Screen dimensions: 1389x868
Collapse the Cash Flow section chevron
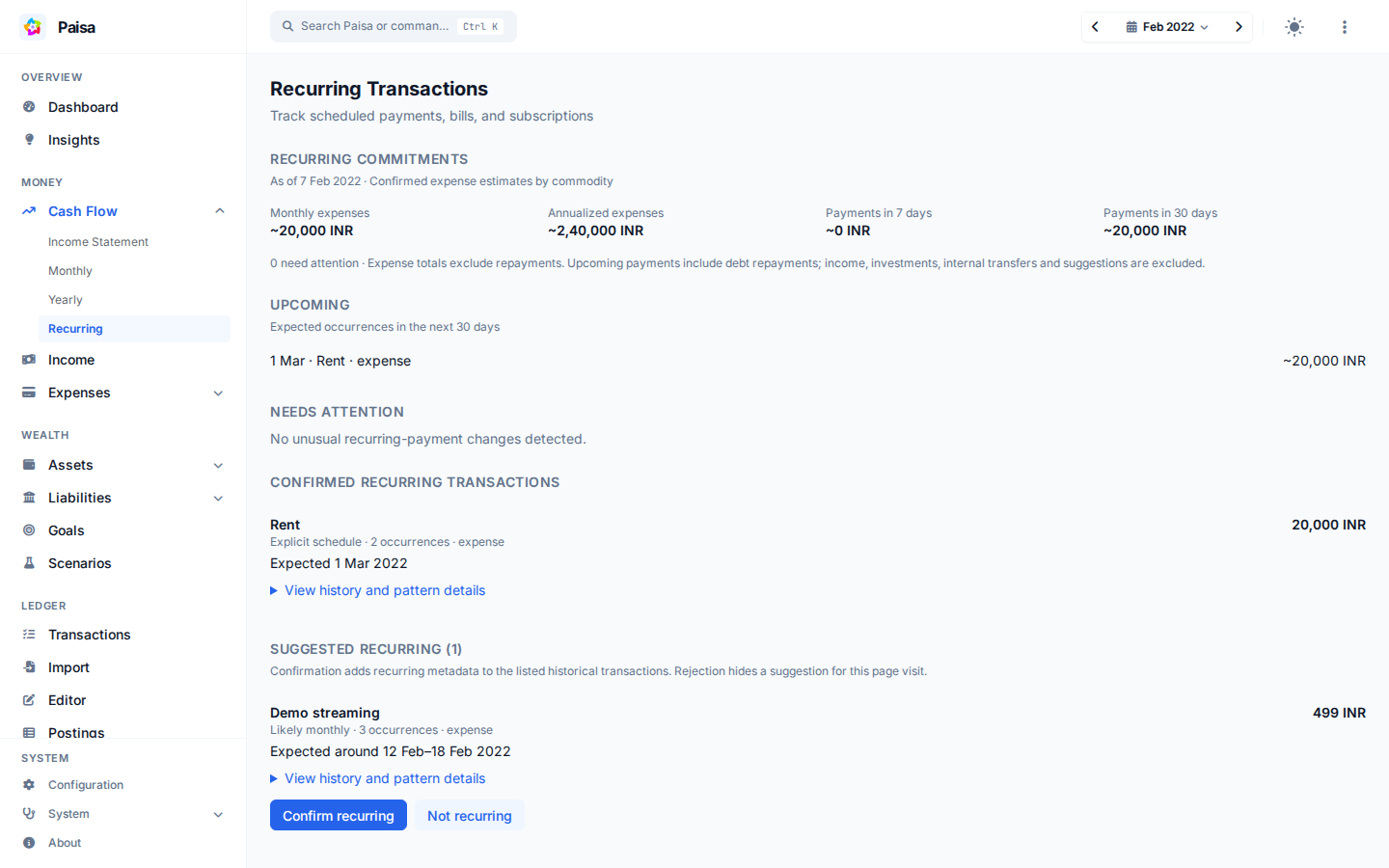click(x=219, y=211)
